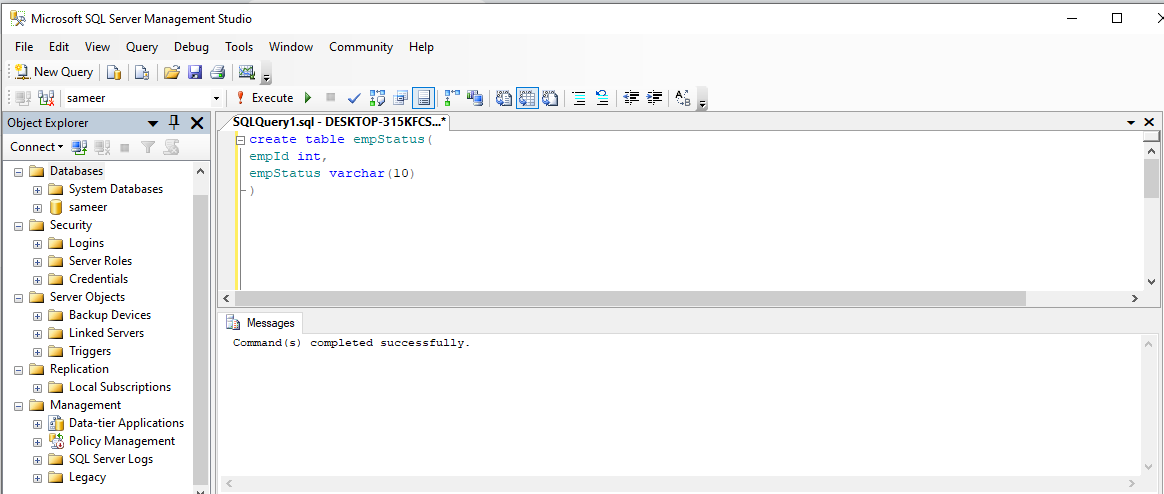Click the Change Connection icon
The height and width of the screenshot is (494, 1164).
click(46, 97)
